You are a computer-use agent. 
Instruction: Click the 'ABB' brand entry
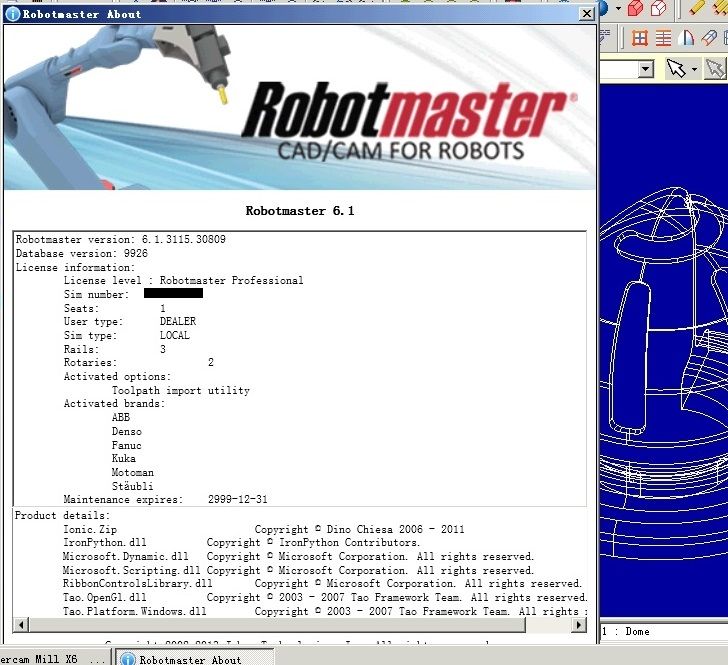coord(121,417)
